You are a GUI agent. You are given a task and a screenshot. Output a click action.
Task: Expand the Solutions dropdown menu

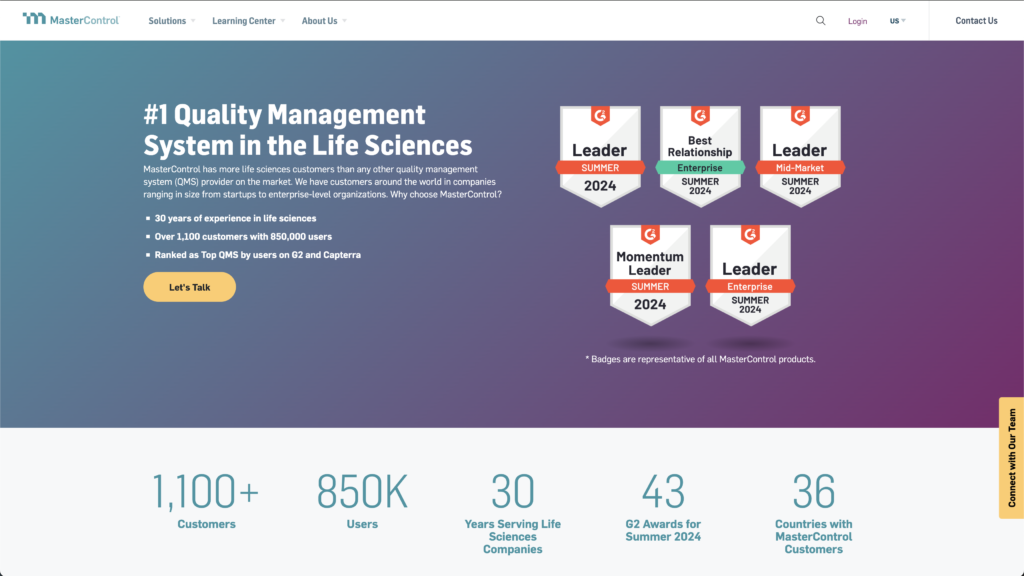point(171,21)
